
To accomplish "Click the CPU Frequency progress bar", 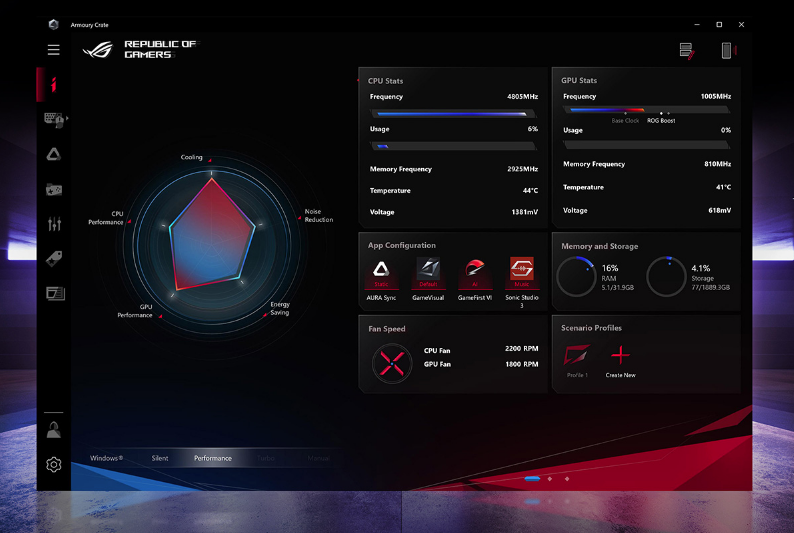I will click(453, 114).
